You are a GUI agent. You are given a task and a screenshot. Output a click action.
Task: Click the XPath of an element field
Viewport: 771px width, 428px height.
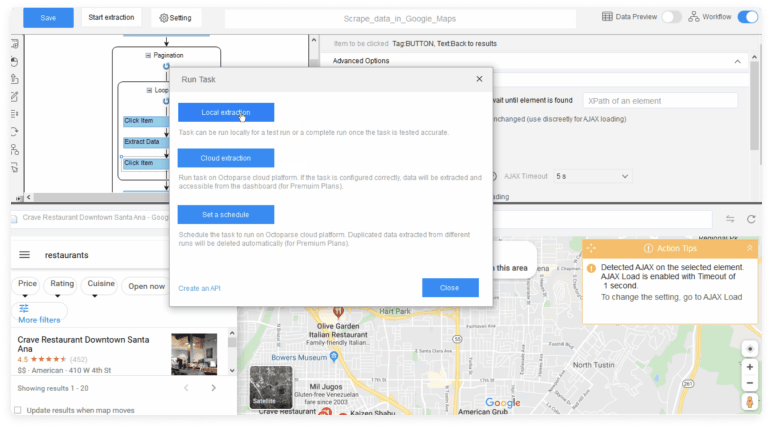coord(660,101)
